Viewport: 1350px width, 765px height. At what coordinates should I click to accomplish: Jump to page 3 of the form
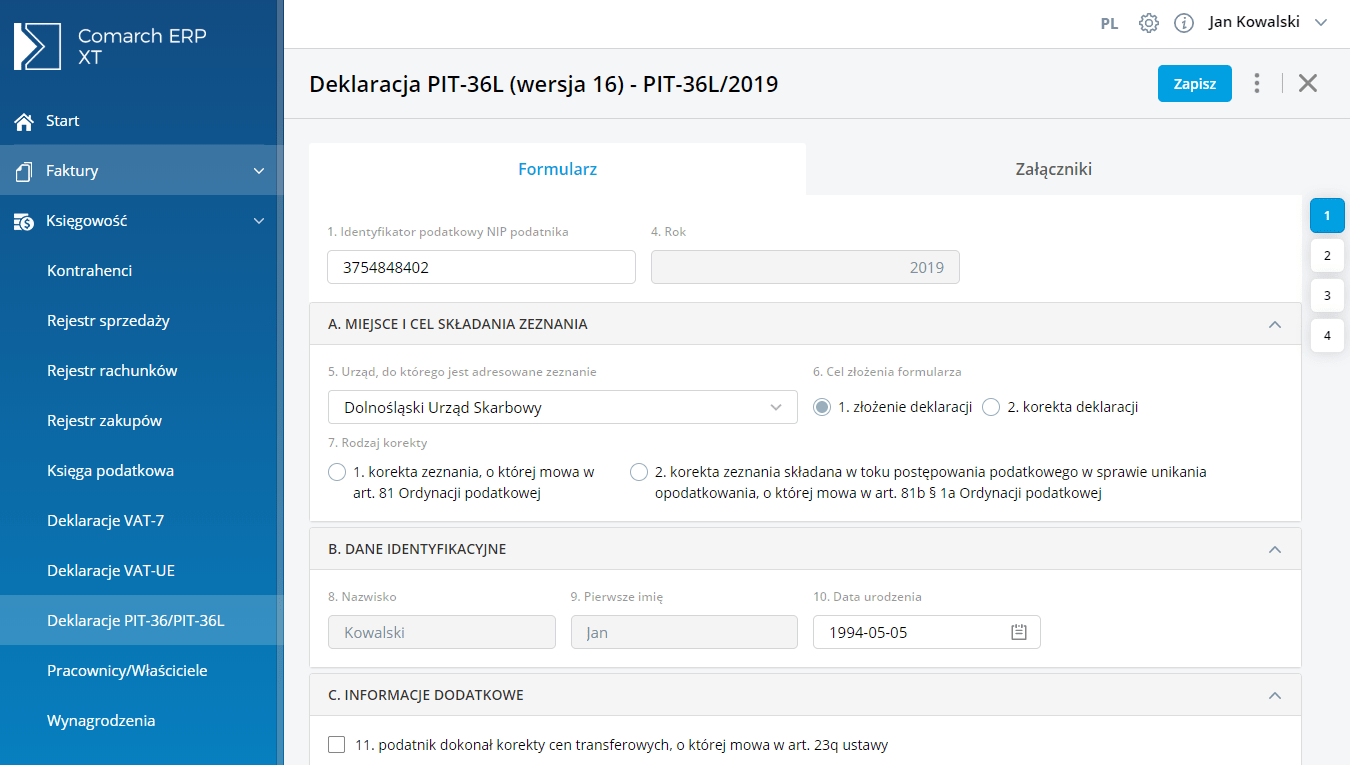tap(1327, 296)
